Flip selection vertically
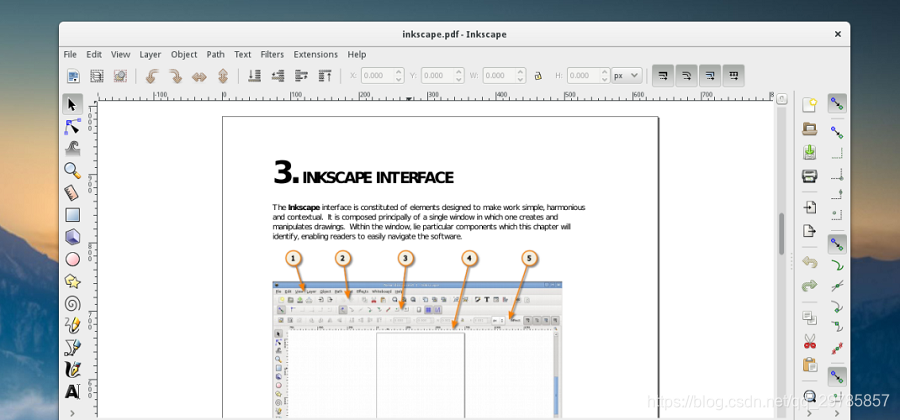This screenshot has height=420, width=900. pyautogui.click(x=223, y=76)
